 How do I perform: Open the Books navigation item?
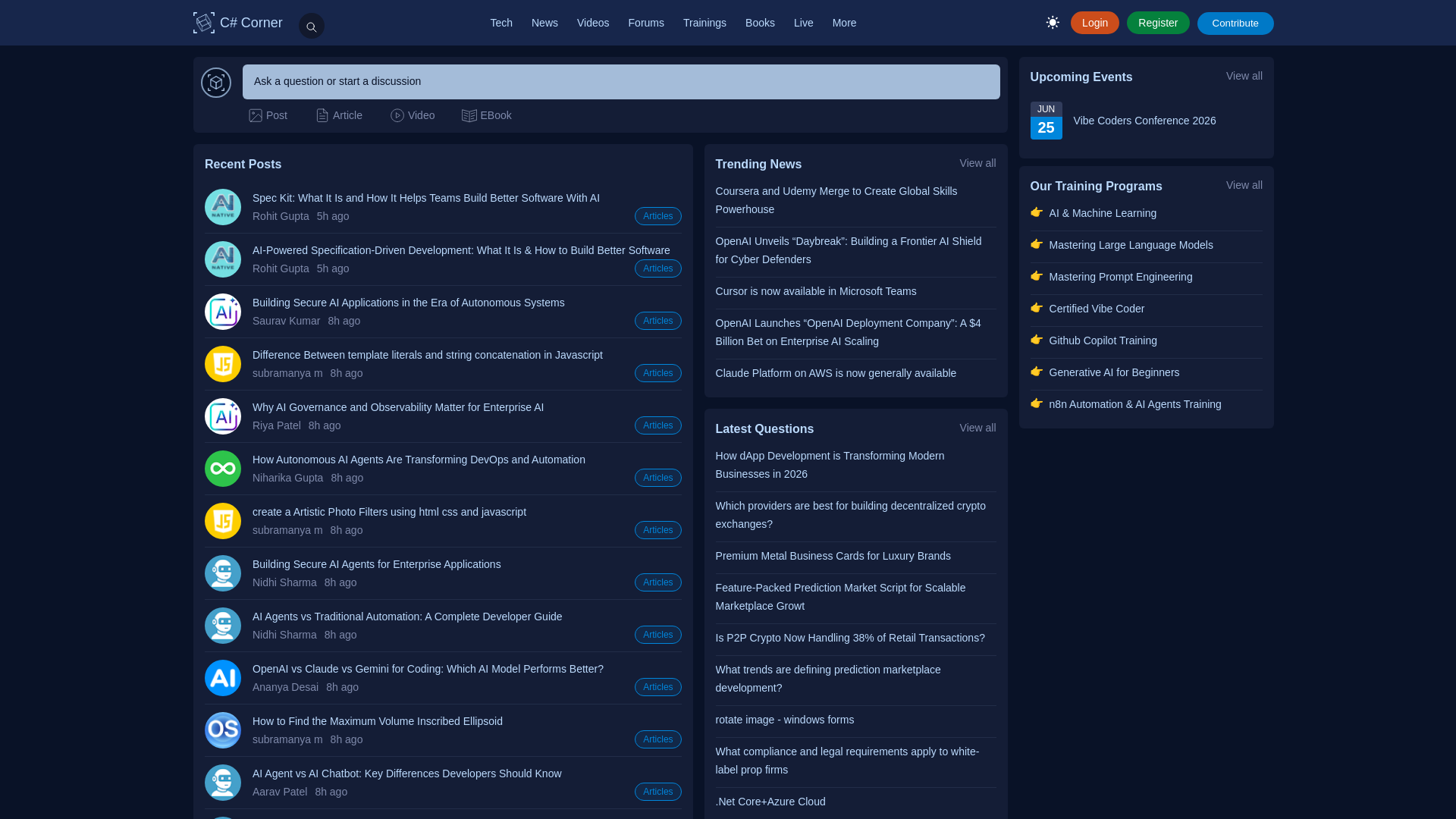pyautogui.click(x=760, y=23)
